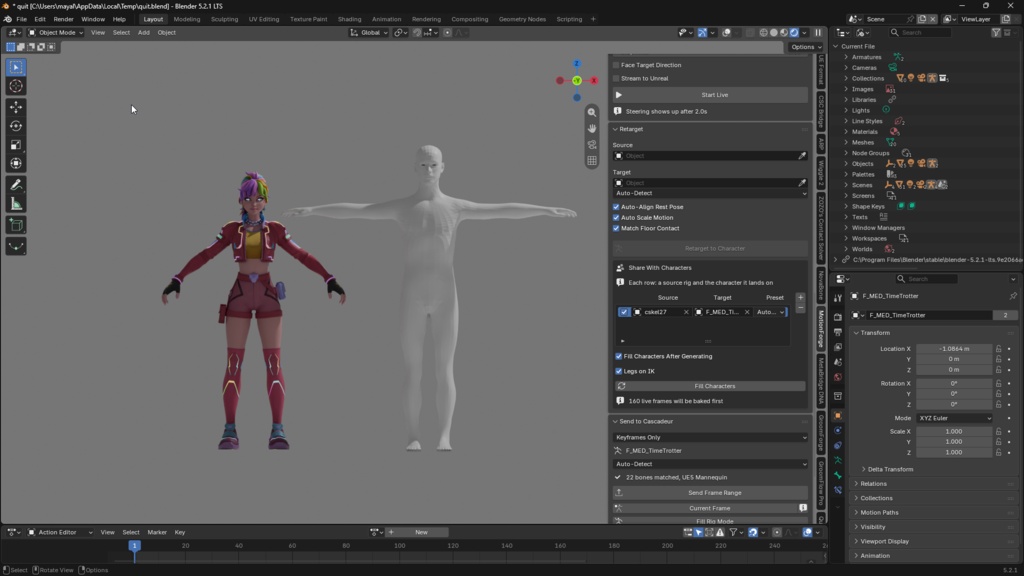Pause viewport rendering icon in header
The height and width of the screenshot is (576, 1024).
pos(818,33)
